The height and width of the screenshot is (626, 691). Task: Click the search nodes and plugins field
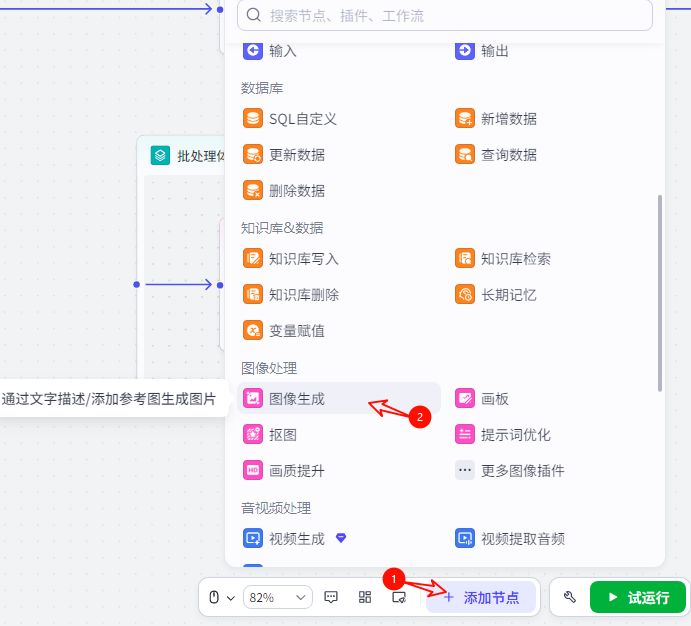pos(445,15)
